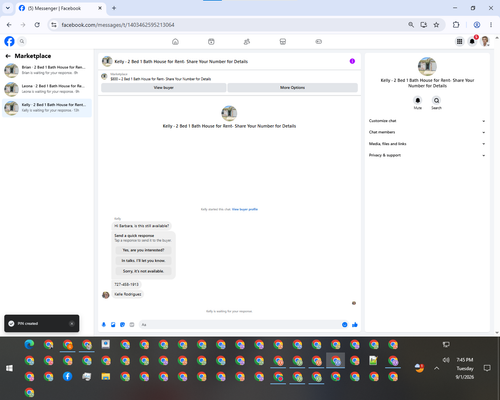The height and width of the screenshot is (400, 500).
Task: Open the Chrome profile icon in toolbar
Action: 477,25
